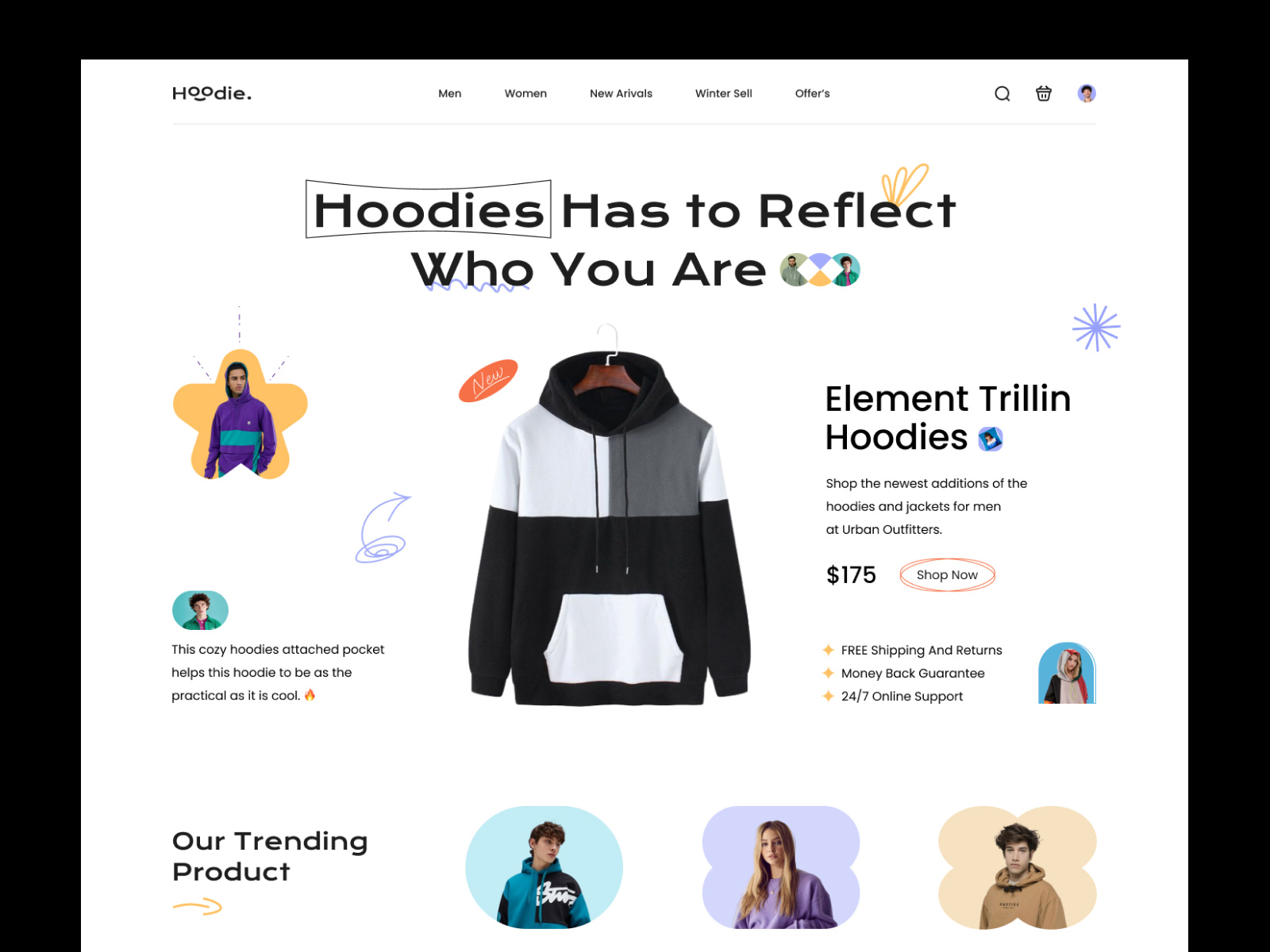Click the blue icon beside Hoodies title
This screenshot has height=952, width=1270.
[990, 439]
